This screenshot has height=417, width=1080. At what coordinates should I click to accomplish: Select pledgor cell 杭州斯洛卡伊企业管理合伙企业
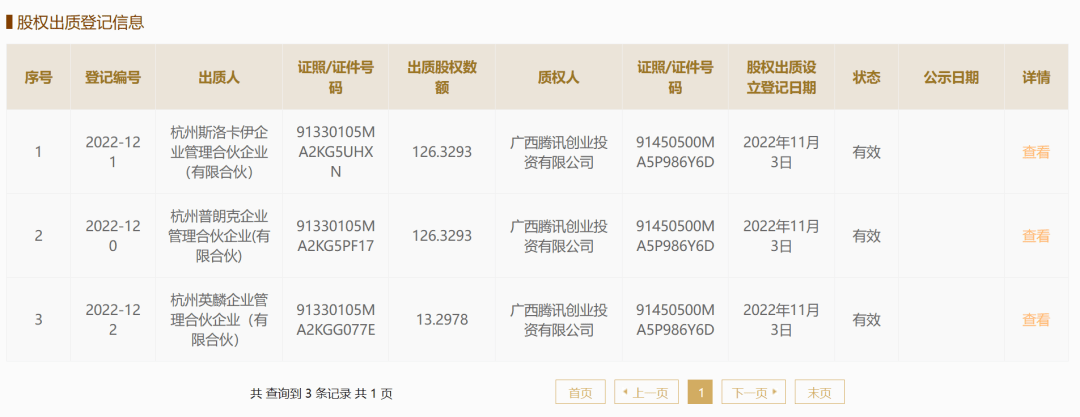click(x=219, y=152)
